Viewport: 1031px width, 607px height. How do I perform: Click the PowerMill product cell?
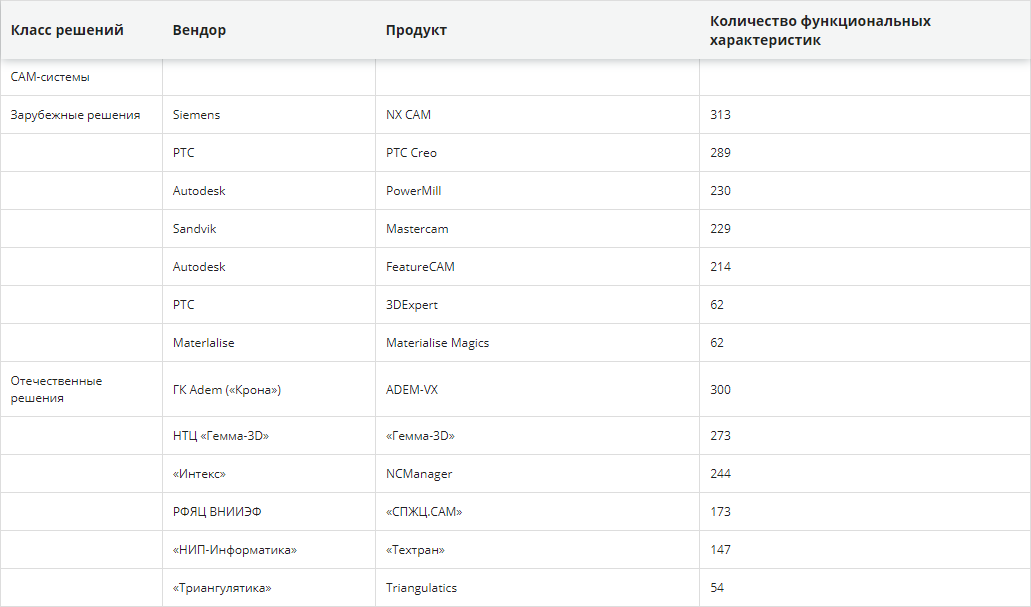coord(537,191)
